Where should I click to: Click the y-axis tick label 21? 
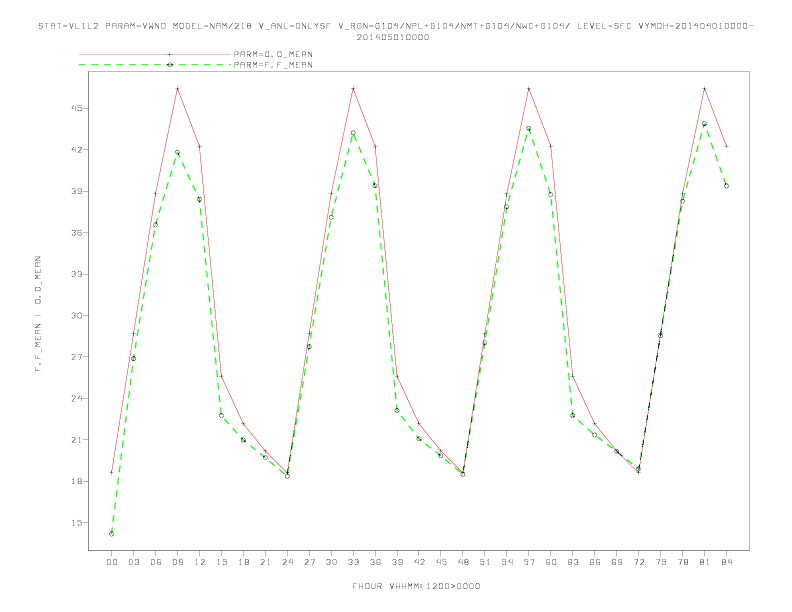tap(77, 439)
